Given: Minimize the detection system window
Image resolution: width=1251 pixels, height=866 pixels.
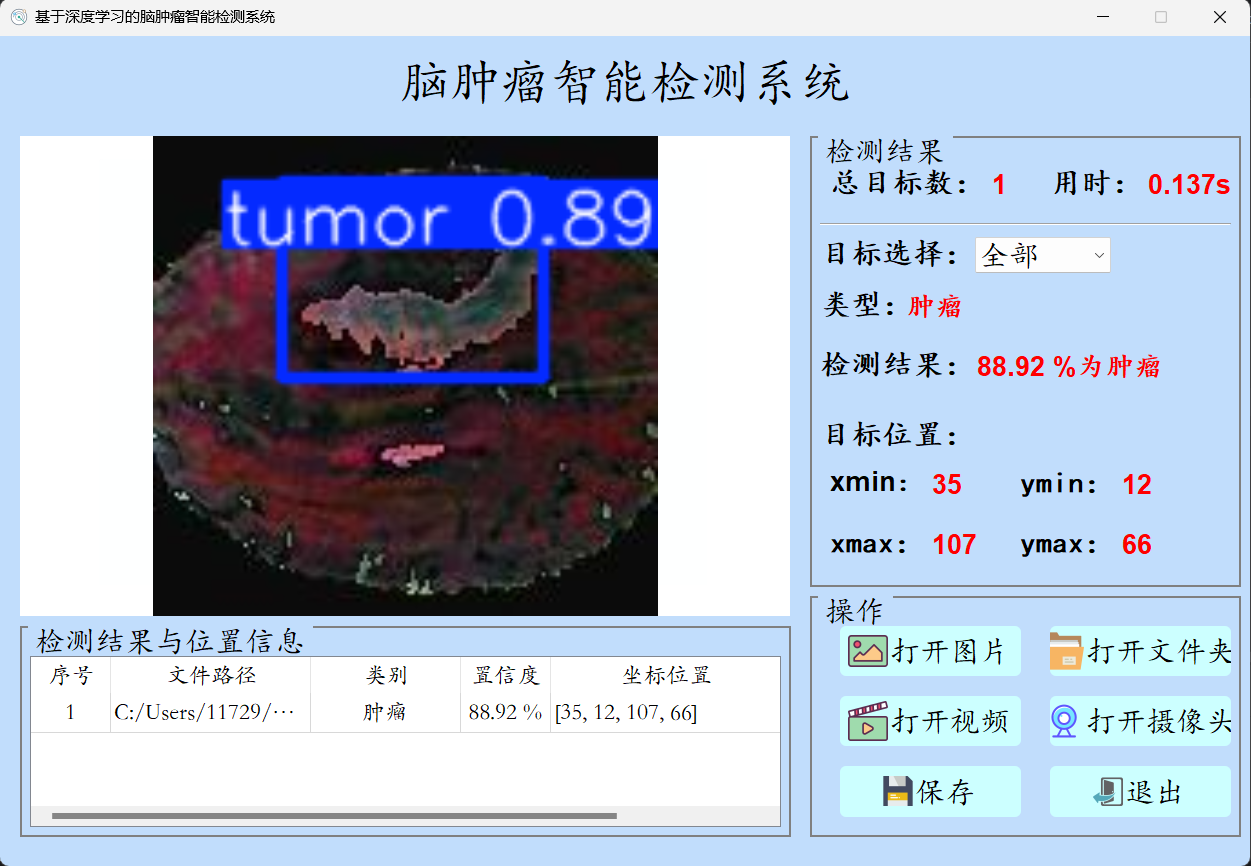Looking at the screenshot, I should pyautogui.click(x=1102, y=17).
